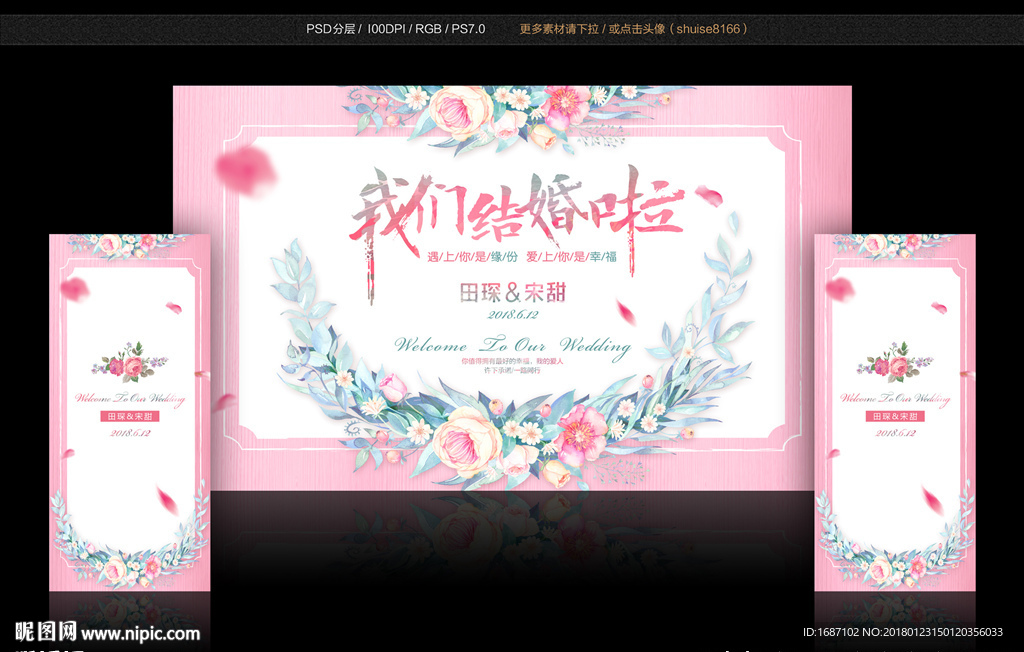
Task: Open the shuise8166 avatar link
Action: (707, 29)
